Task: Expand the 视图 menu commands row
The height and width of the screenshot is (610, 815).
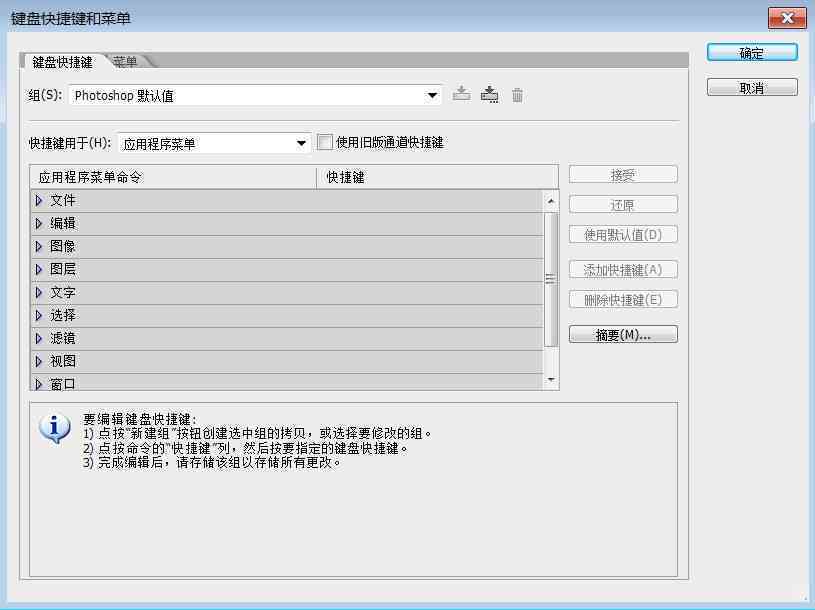Action: pyautogui.click(x=38, y=361)
